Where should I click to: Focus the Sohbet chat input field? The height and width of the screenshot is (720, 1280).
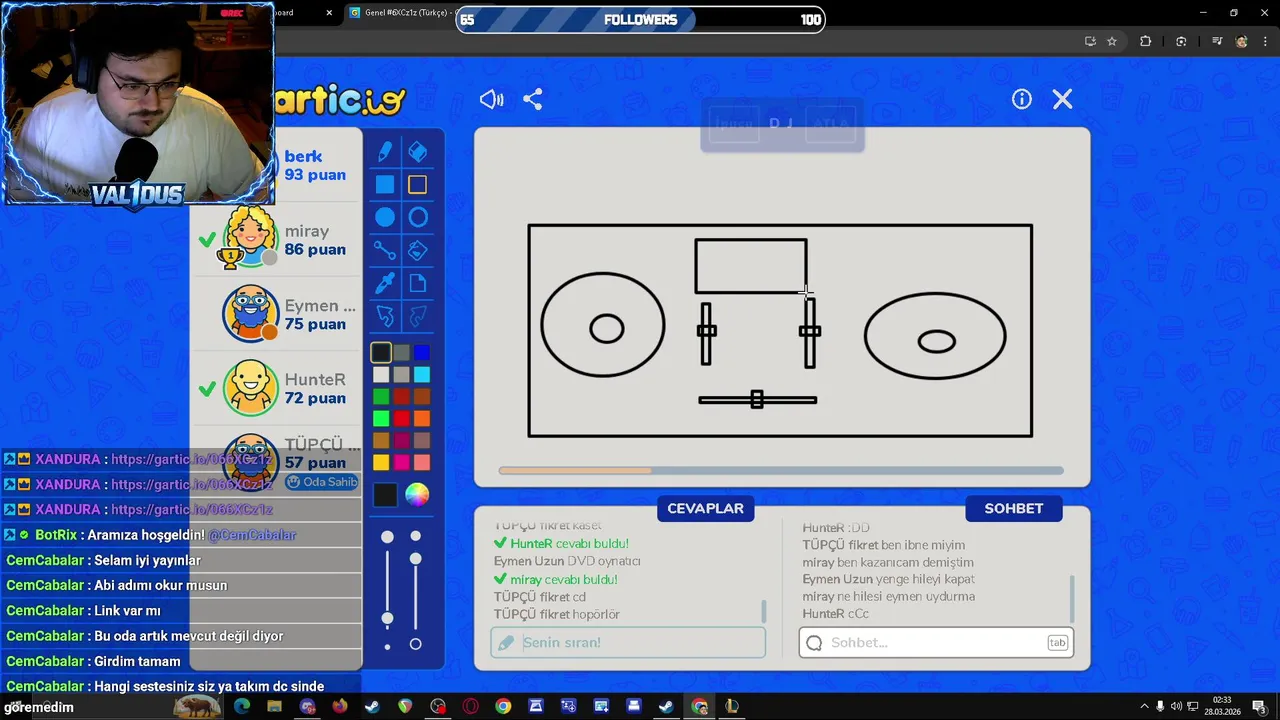(936, 642)
